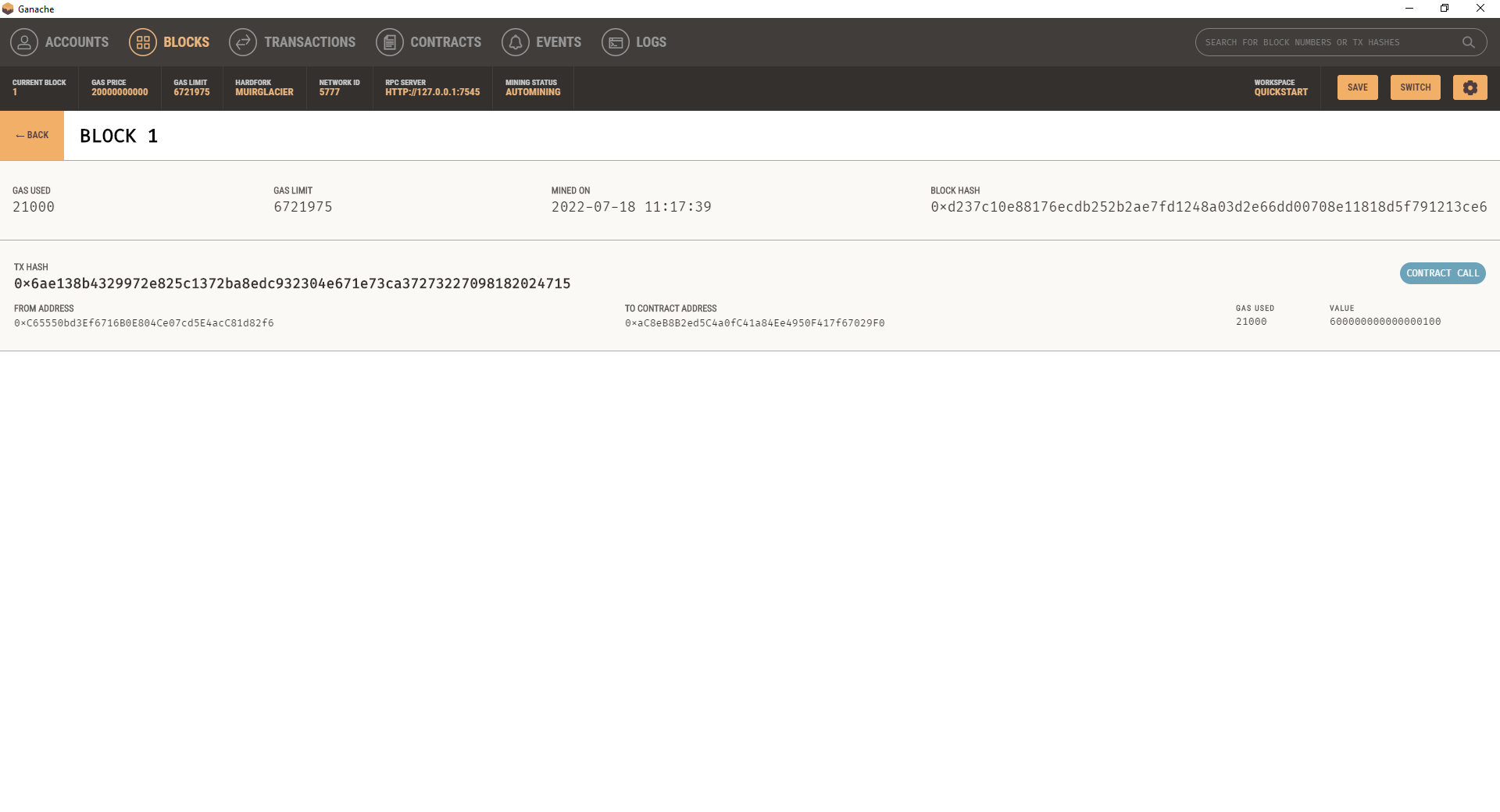Click the Ganache logo in title bar
Image resolution: width=1500 pixels, height=812 pixels.
(x=8, y=9)
